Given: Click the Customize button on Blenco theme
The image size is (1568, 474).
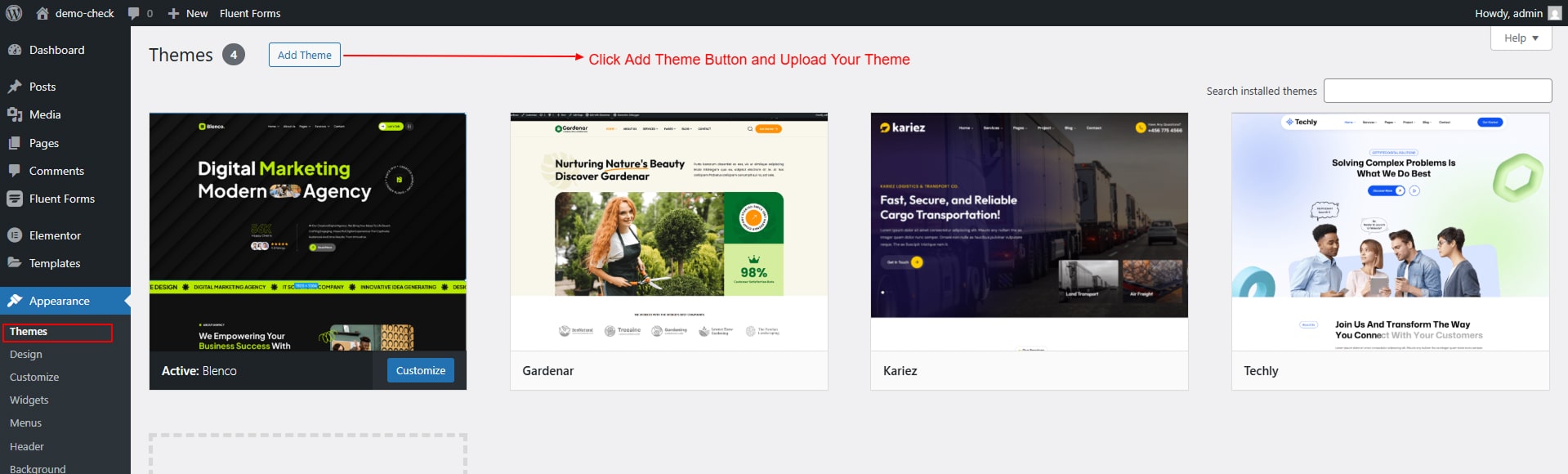Looking at the screenshot, I should click(421, 370).
